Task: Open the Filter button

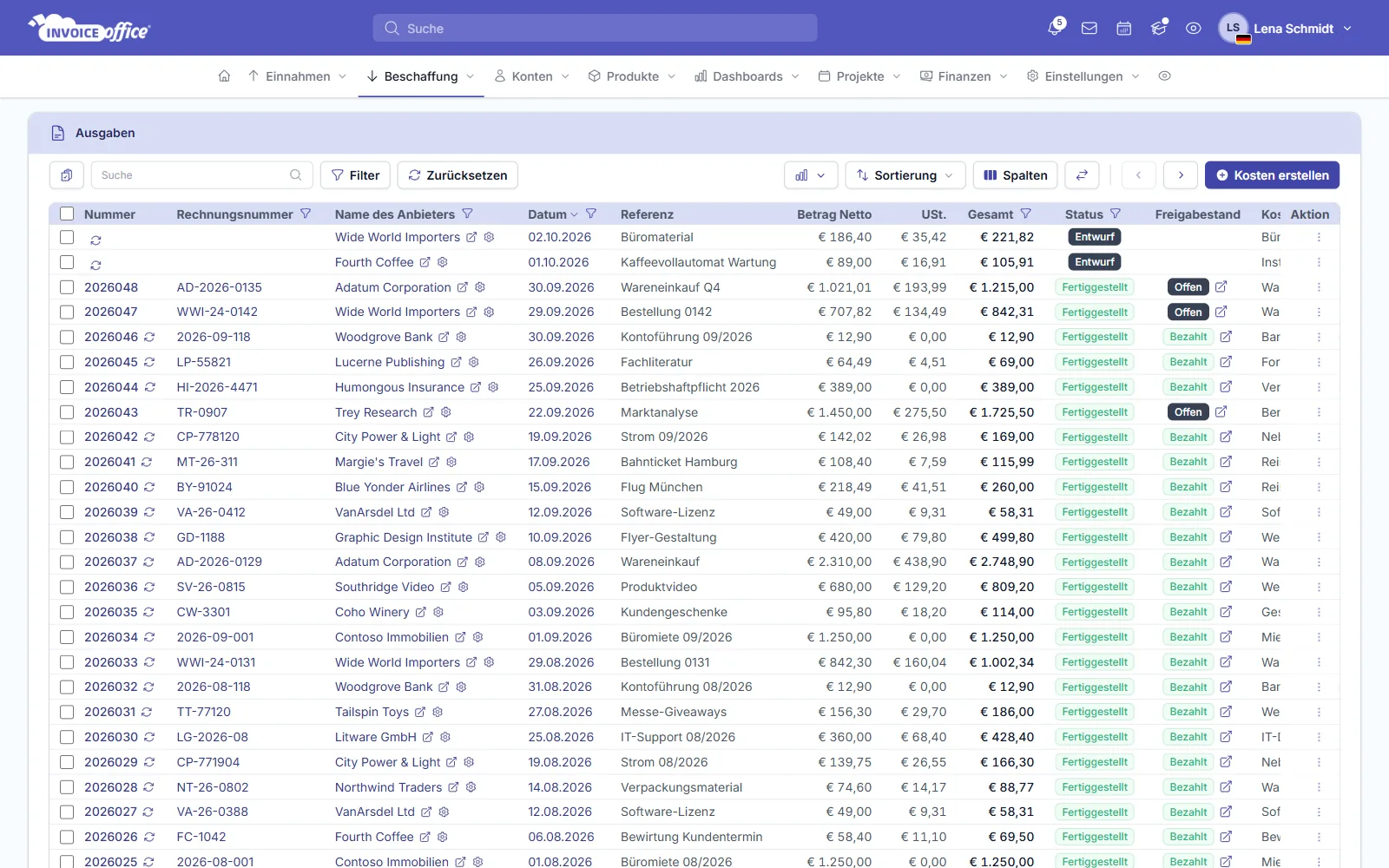Action: [355, 175]
